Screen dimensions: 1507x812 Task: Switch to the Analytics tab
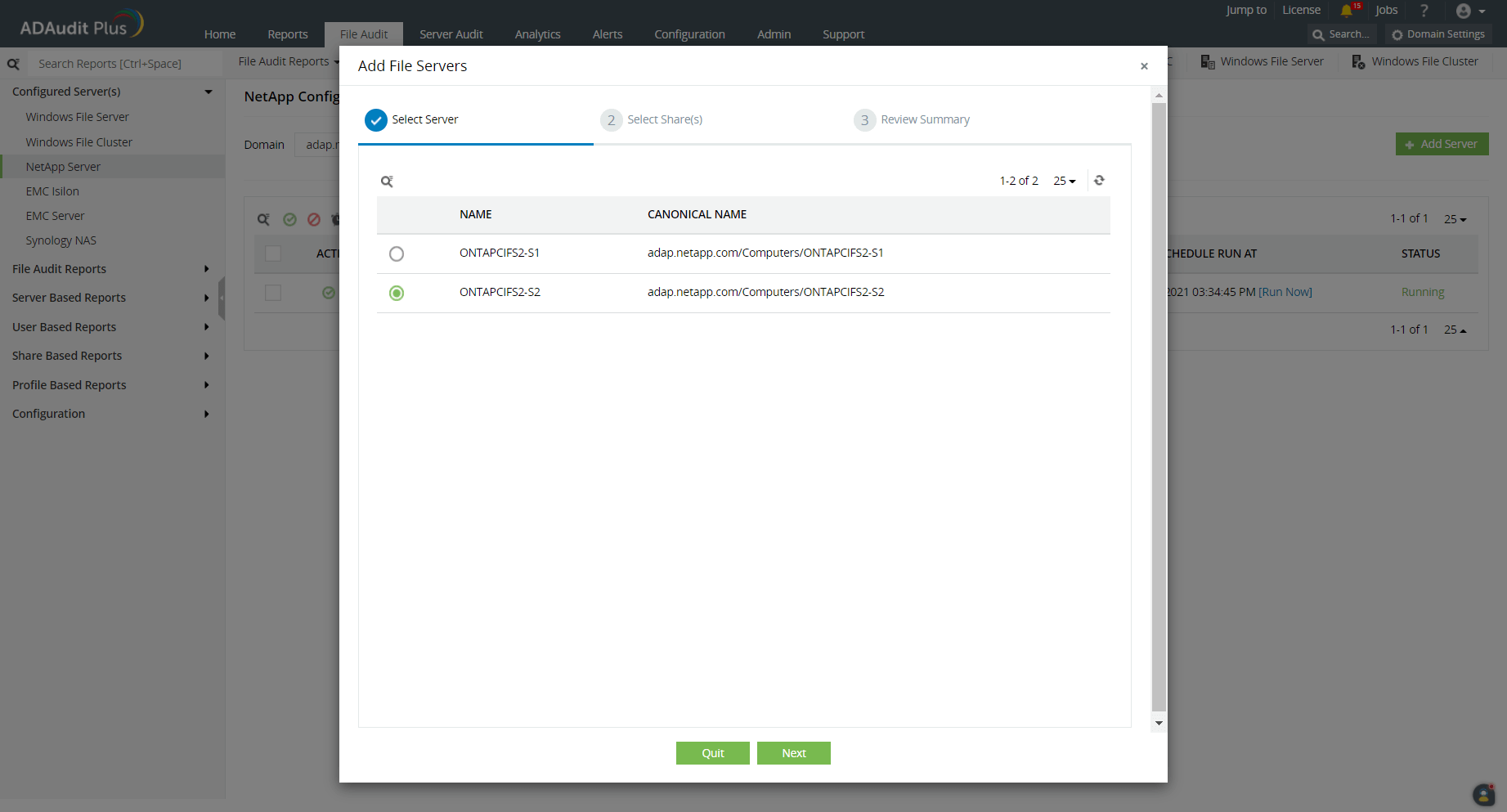tap(538, 34)
